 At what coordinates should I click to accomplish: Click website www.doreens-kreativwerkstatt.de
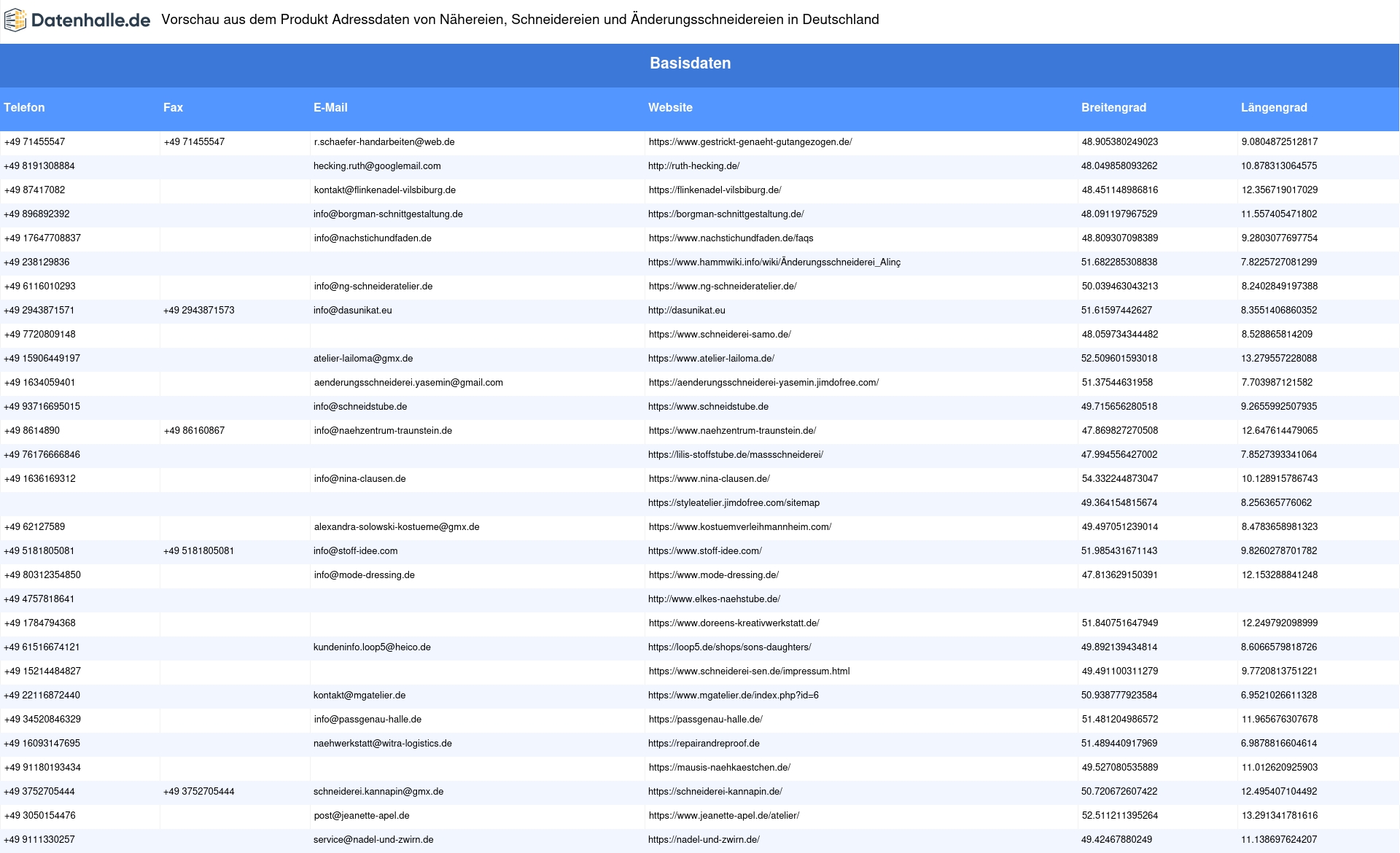coord(734,623)
